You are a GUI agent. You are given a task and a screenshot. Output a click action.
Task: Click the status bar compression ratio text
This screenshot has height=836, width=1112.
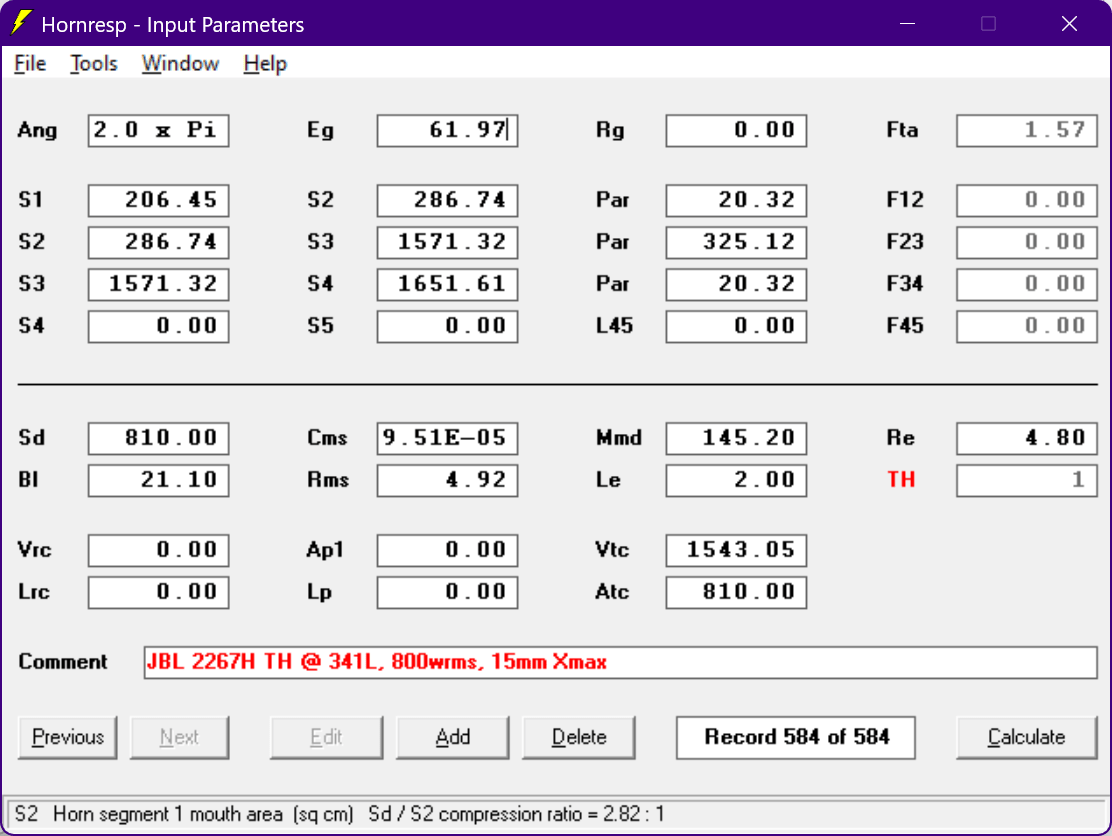516,814
